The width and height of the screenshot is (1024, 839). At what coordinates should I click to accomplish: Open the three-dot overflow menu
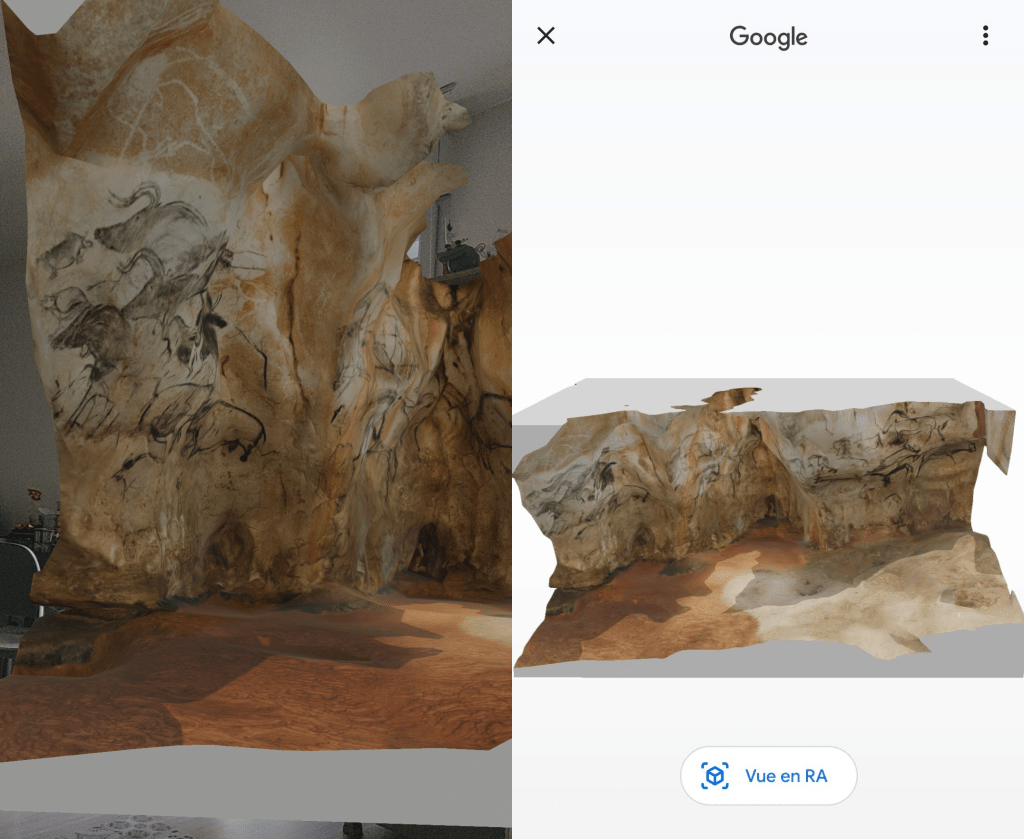coord(985,36)
